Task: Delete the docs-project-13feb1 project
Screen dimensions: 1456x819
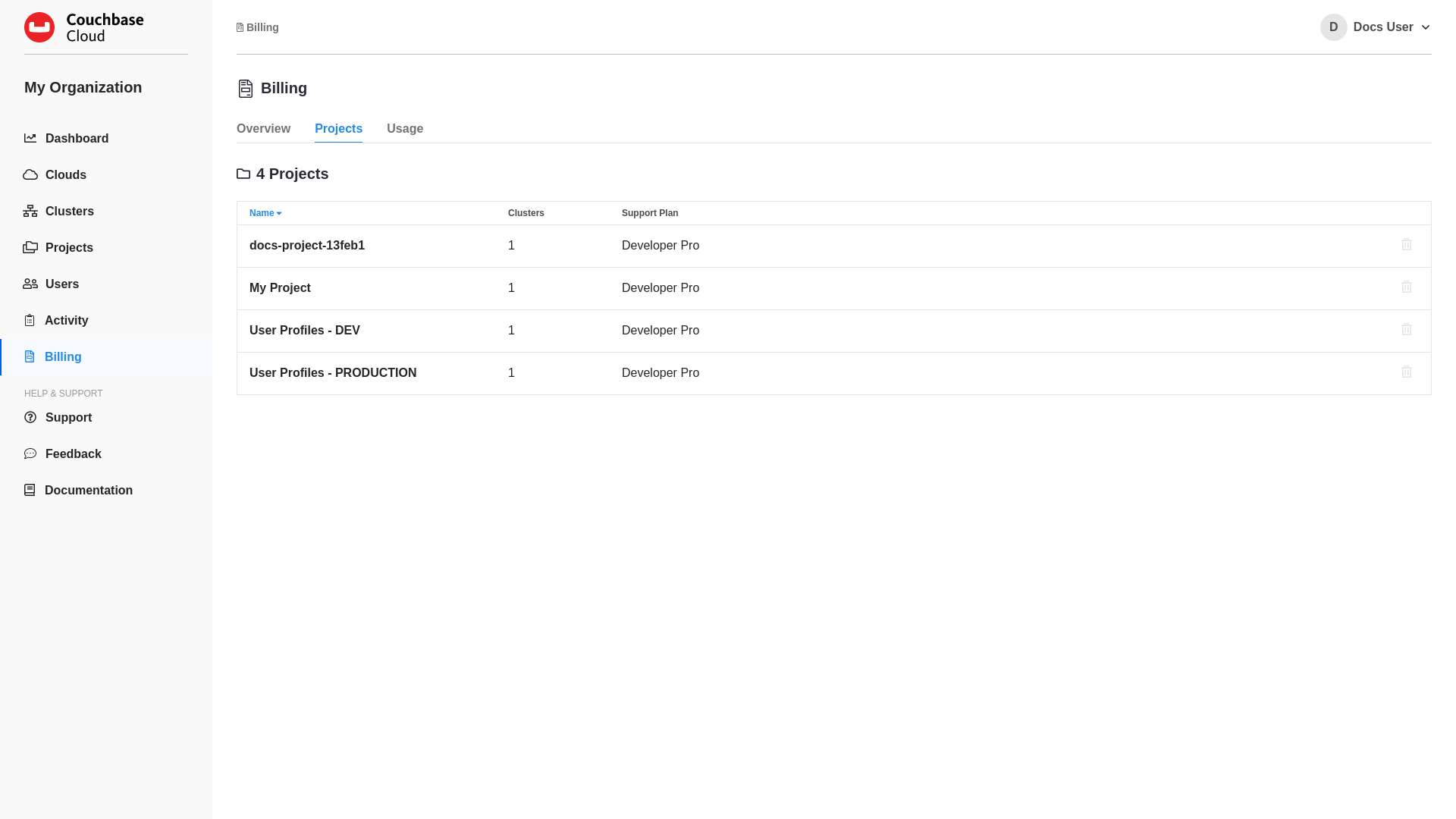Action: click(x=1407, y=245)
